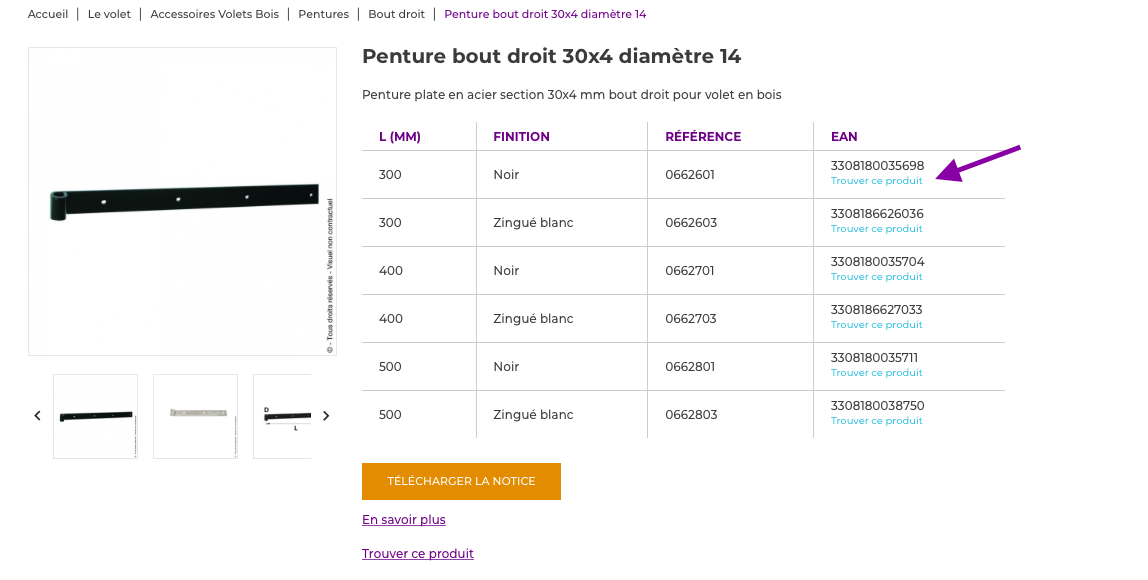Click the next thumbnail arrow
The height and width of the screenshot is (580, 1148).
tap(325, 416)
